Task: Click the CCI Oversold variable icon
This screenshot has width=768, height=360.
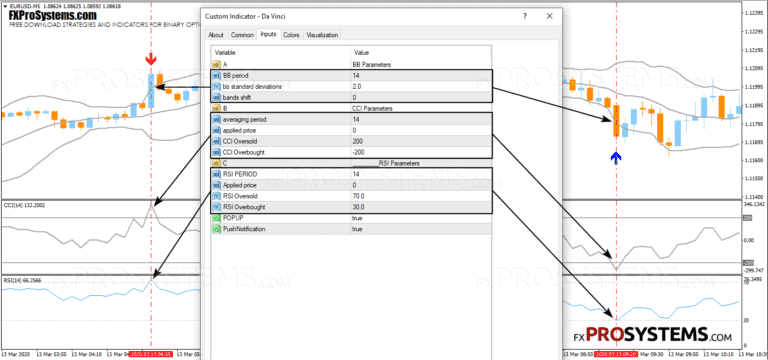Action: pos(216,141)
